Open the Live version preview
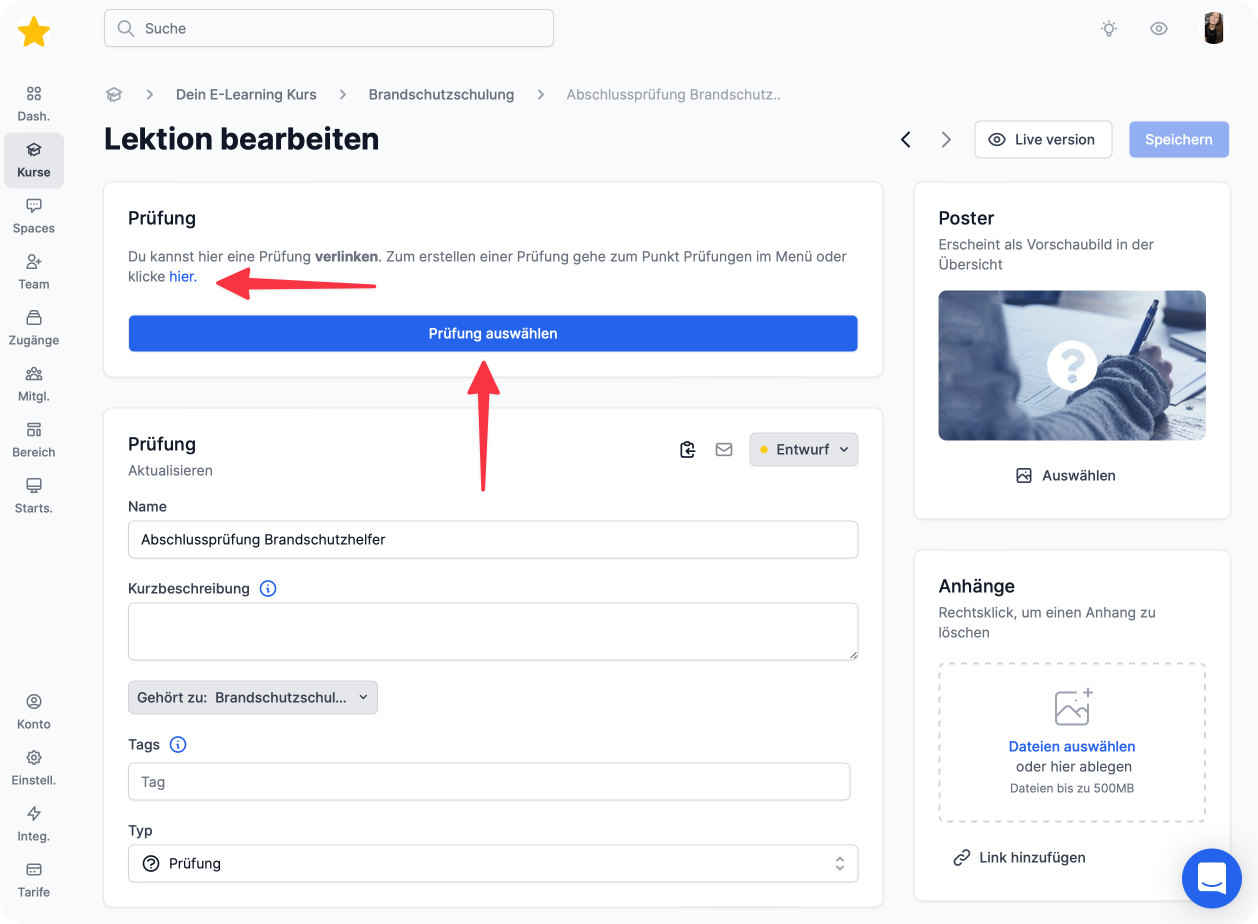Screen dimensions: 1258x924 coord(1043,140)
